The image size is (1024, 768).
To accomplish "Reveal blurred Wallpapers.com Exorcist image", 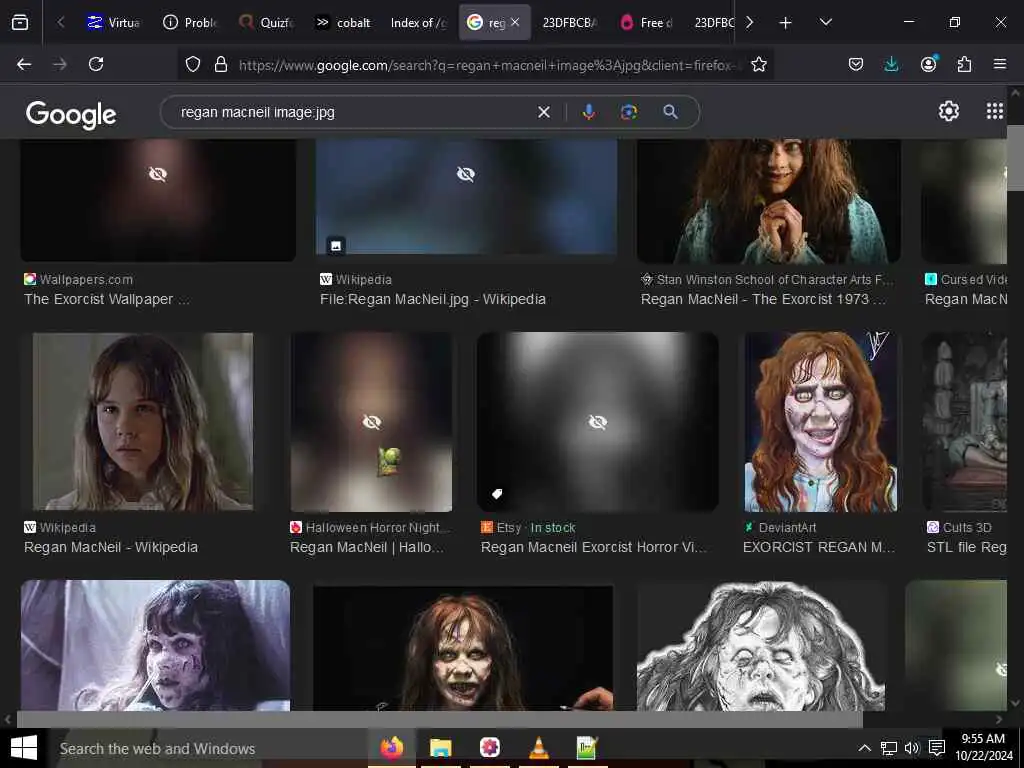I will (158, 174).
